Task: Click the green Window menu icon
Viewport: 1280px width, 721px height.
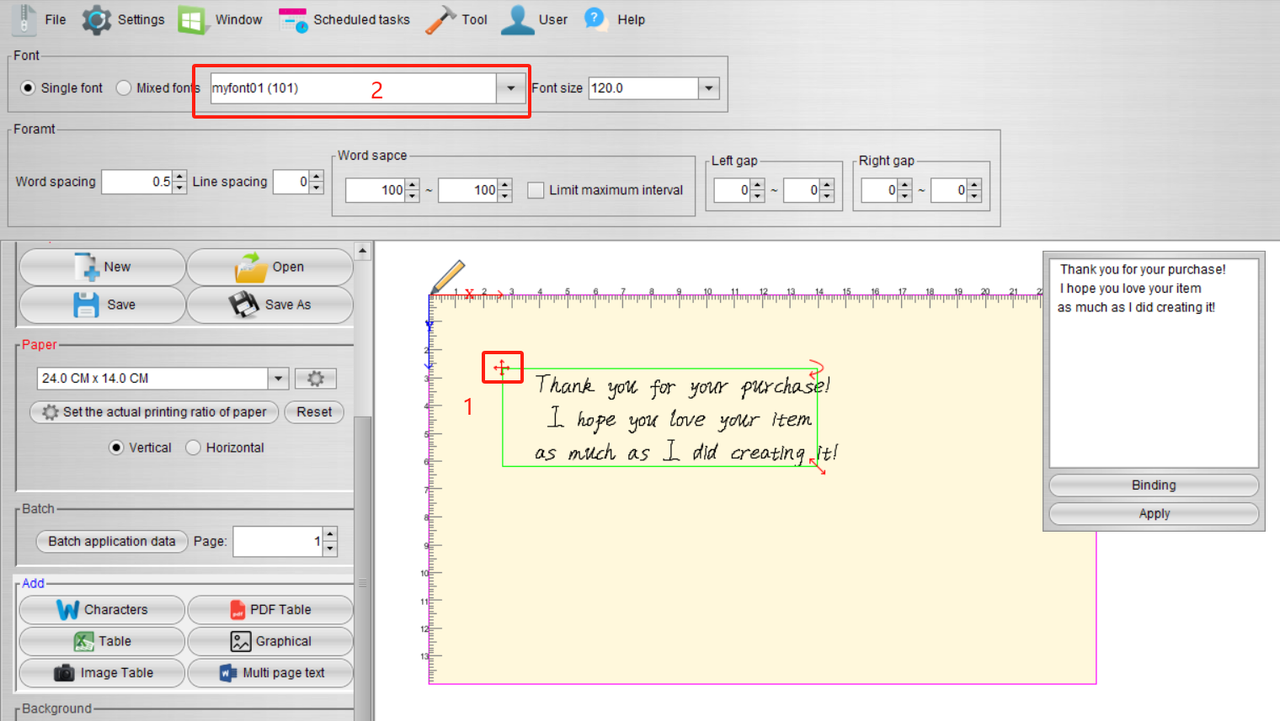Action: [194, 19]
